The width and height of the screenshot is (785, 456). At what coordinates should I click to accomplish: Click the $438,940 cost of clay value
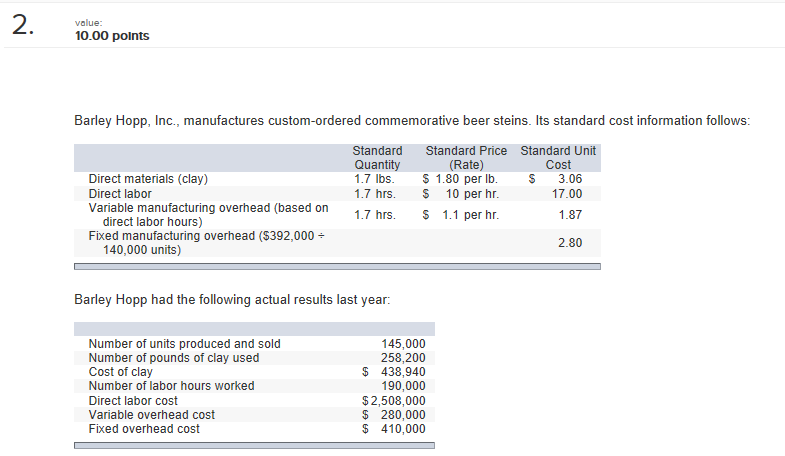point(394,372)
